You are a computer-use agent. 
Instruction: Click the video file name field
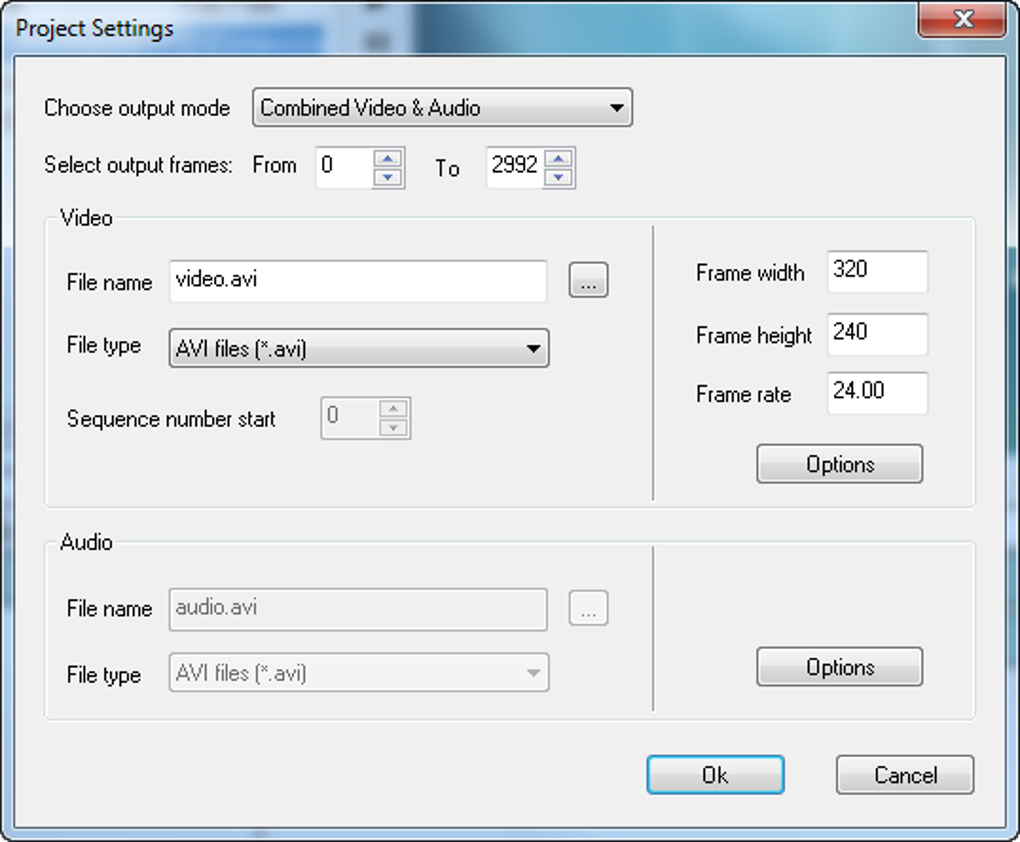tap(358, 281)
